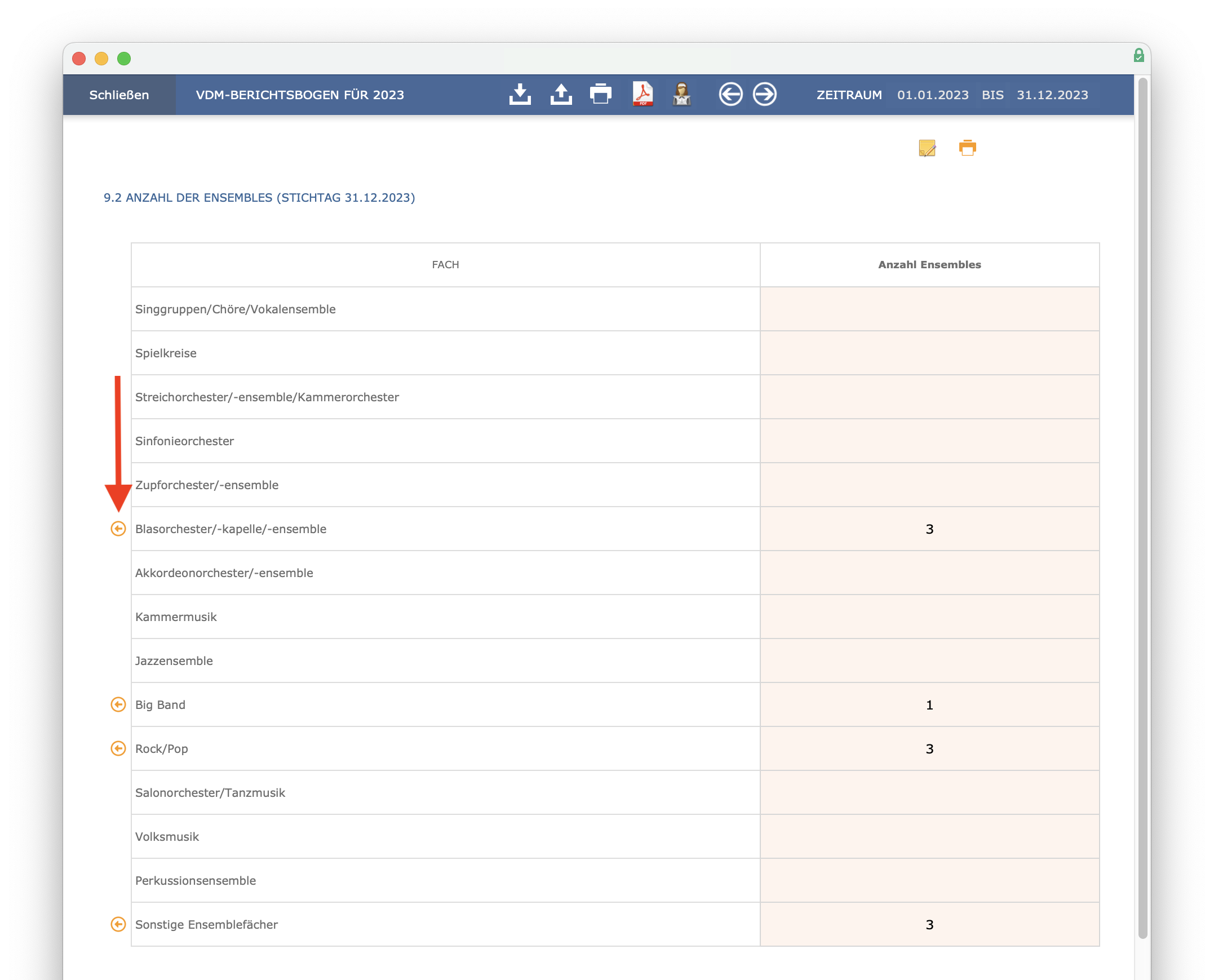This screenshot has width=1214, height=980.
Task: Click the print icon beside edit pencil
Action: 966,148
